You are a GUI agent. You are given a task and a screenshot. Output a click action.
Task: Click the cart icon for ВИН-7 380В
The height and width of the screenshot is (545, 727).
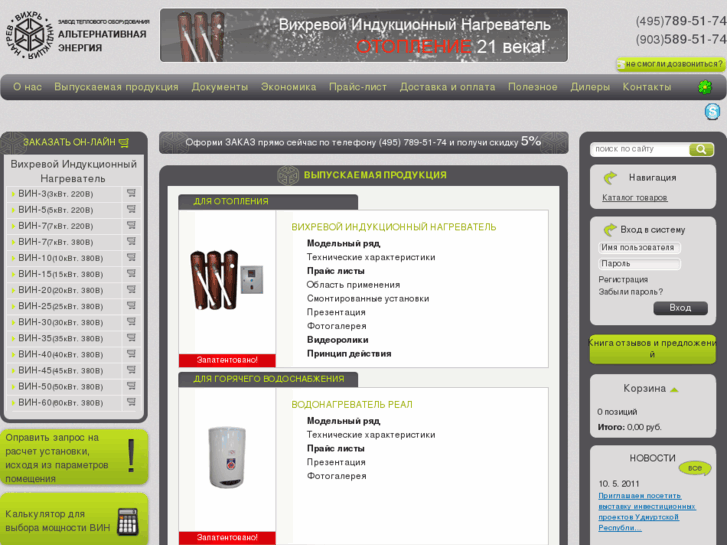point(131,241)
